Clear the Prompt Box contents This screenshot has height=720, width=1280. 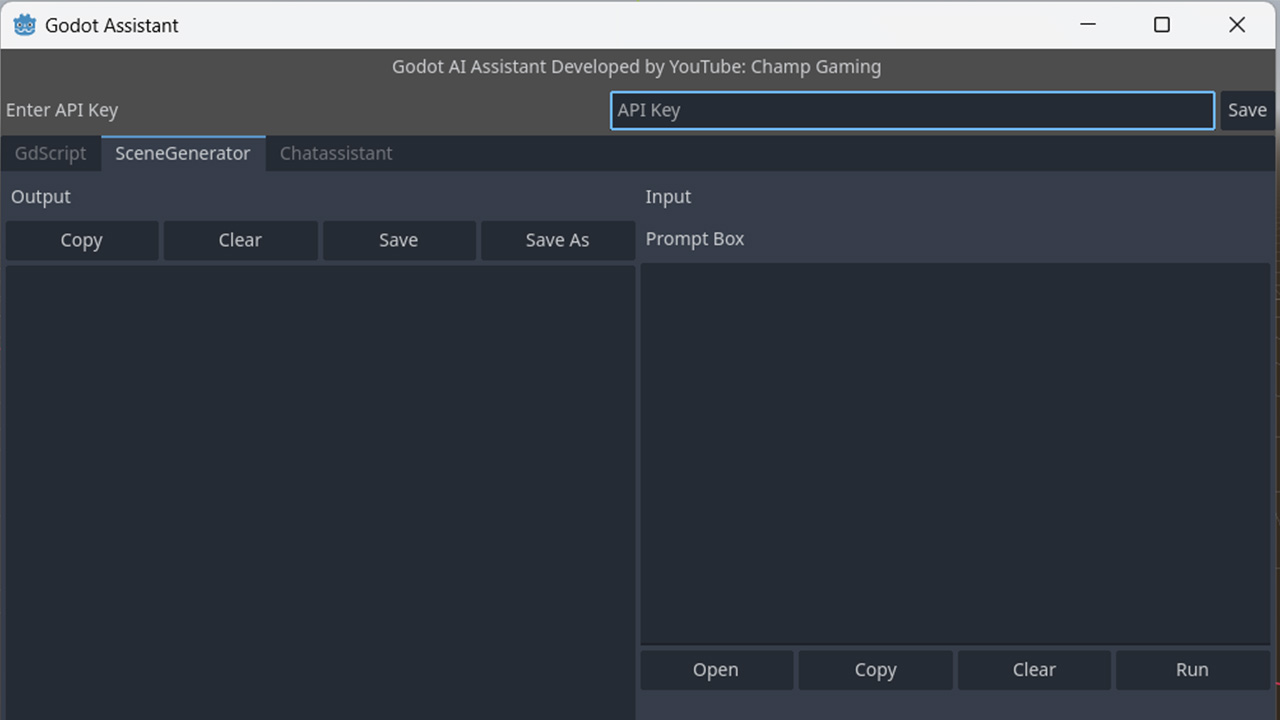coord(1034,669)
